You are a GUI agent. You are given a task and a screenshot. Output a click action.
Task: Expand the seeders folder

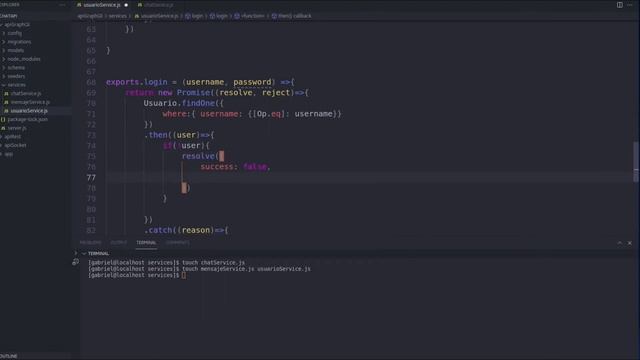click(16, 76)
